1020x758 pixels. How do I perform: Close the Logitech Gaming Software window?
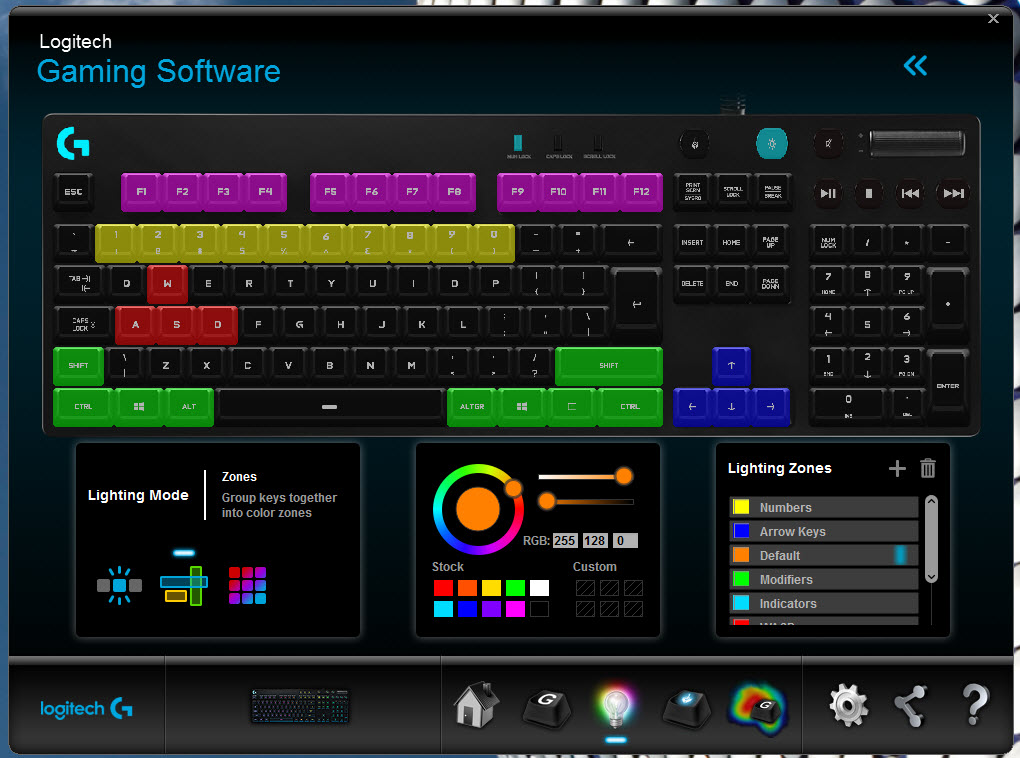[x=993, y=18]
